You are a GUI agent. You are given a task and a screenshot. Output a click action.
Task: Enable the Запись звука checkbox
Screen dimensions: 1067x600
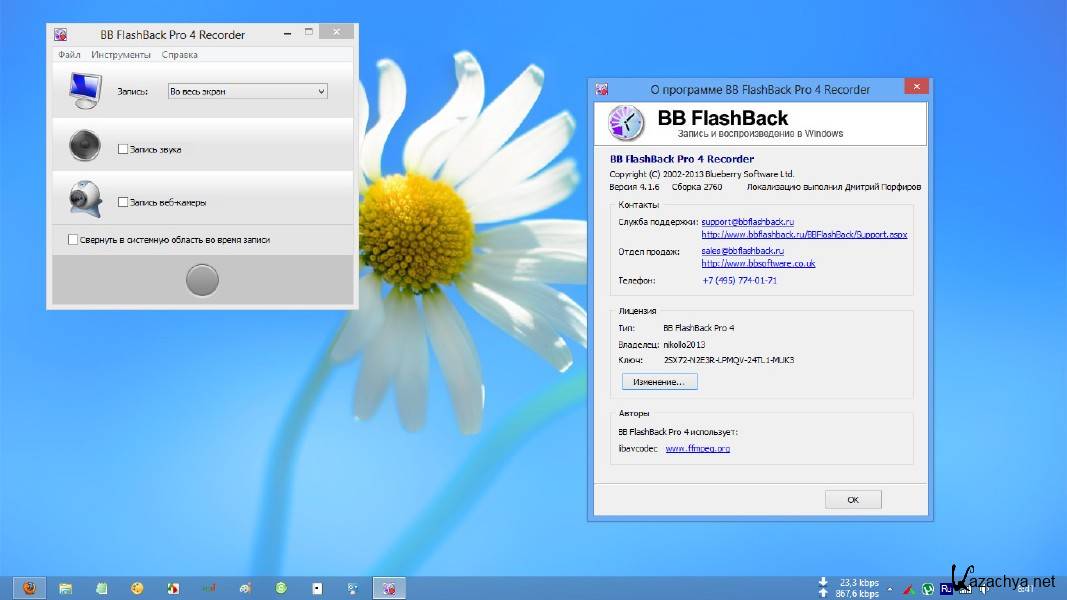pyautogui.click(x=123, y=149)
